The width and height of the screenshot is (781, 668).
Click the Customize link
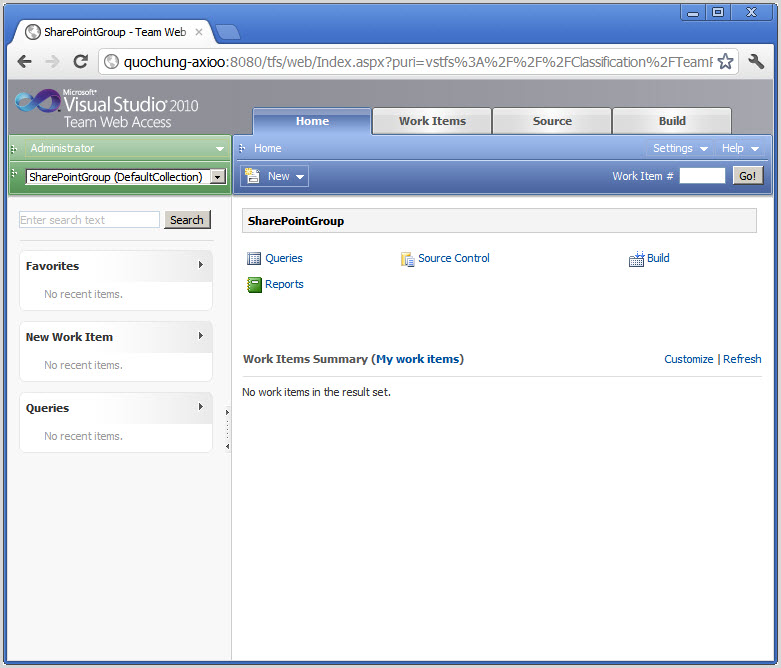[688, 359]
